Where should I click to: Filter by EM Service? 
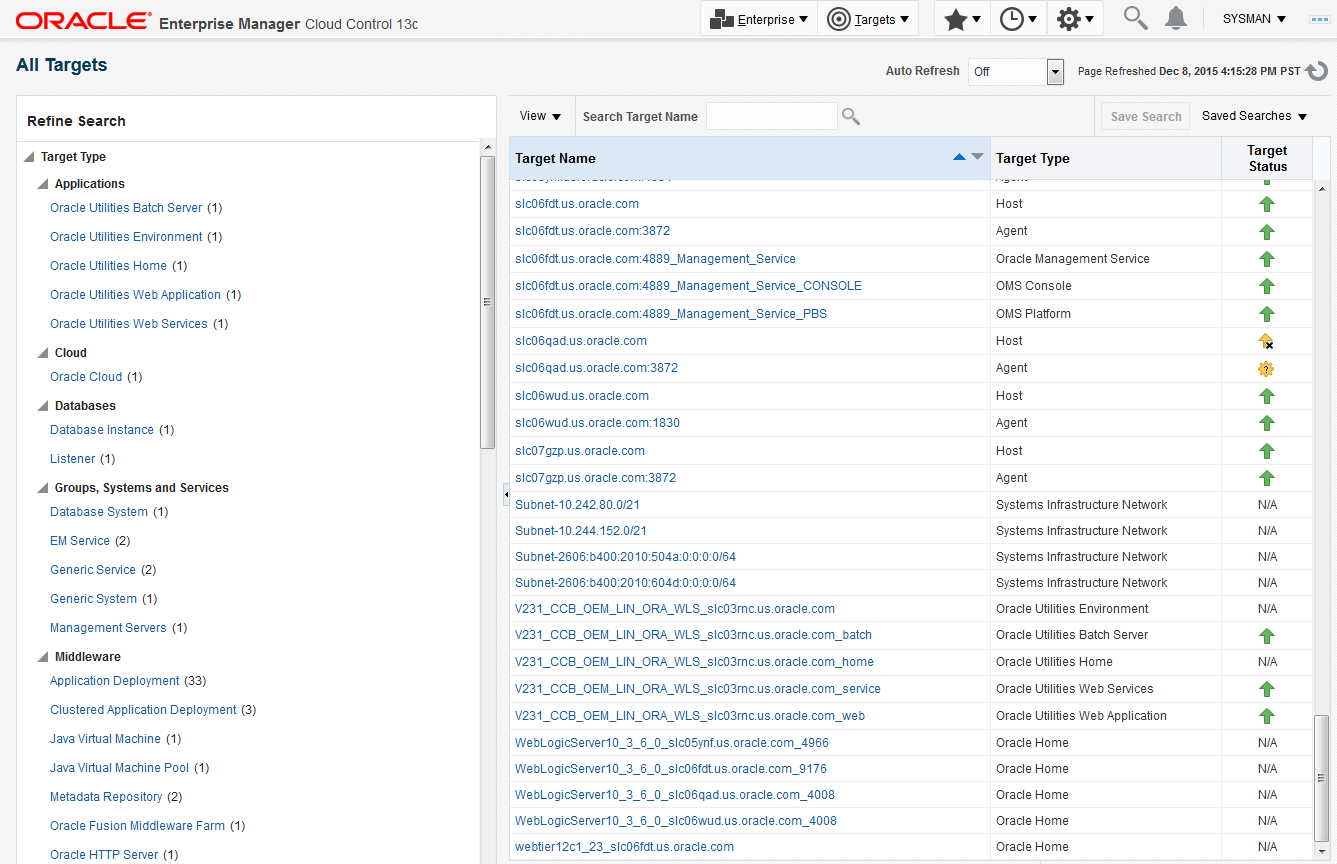(x=80, y=541)
